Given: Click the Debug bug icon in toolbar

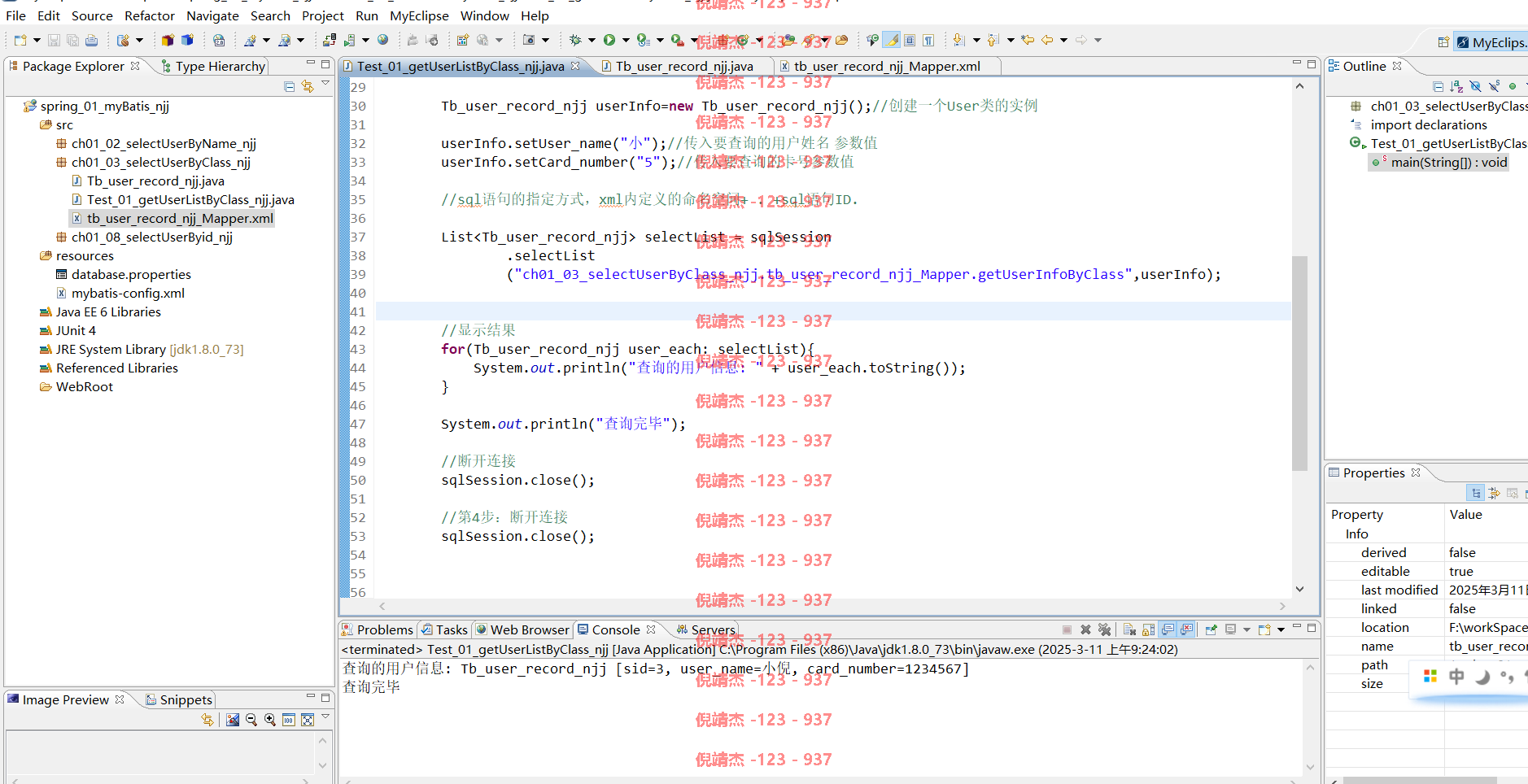Looking at the screenshot, I should (575, 40).
